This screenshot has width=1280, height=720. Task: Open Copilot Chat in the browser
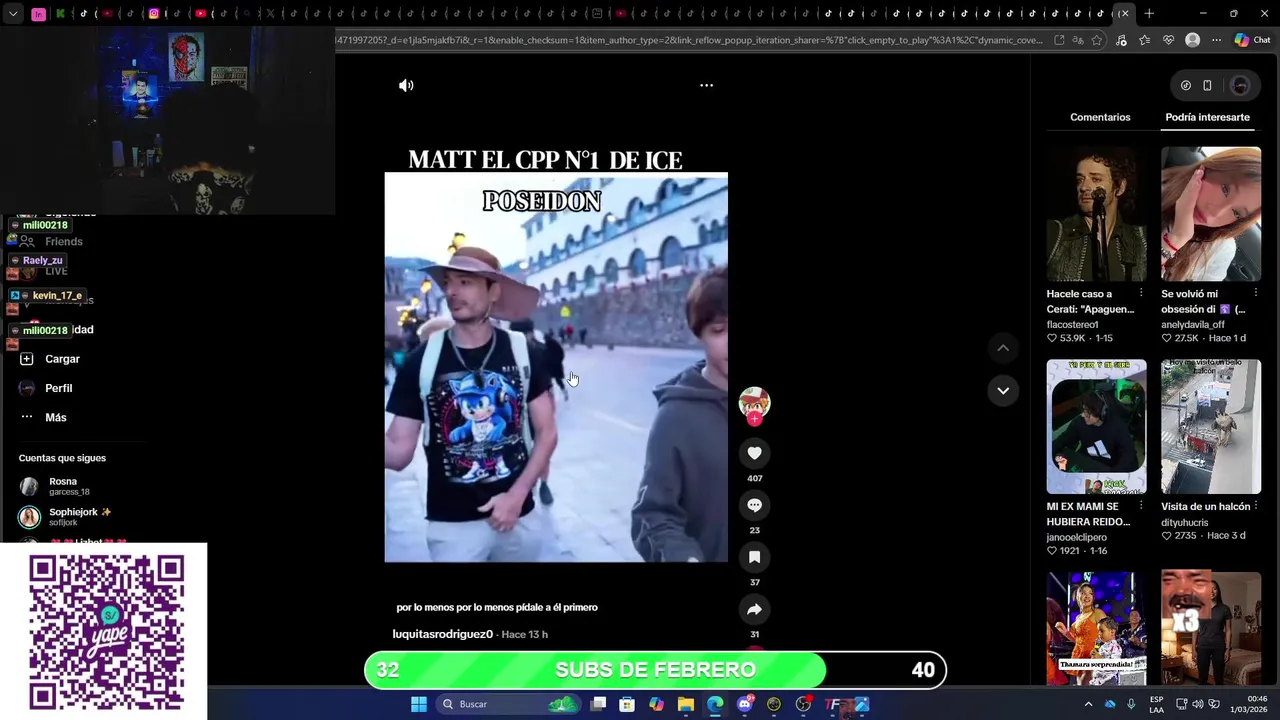click(x=1252, y=40)
